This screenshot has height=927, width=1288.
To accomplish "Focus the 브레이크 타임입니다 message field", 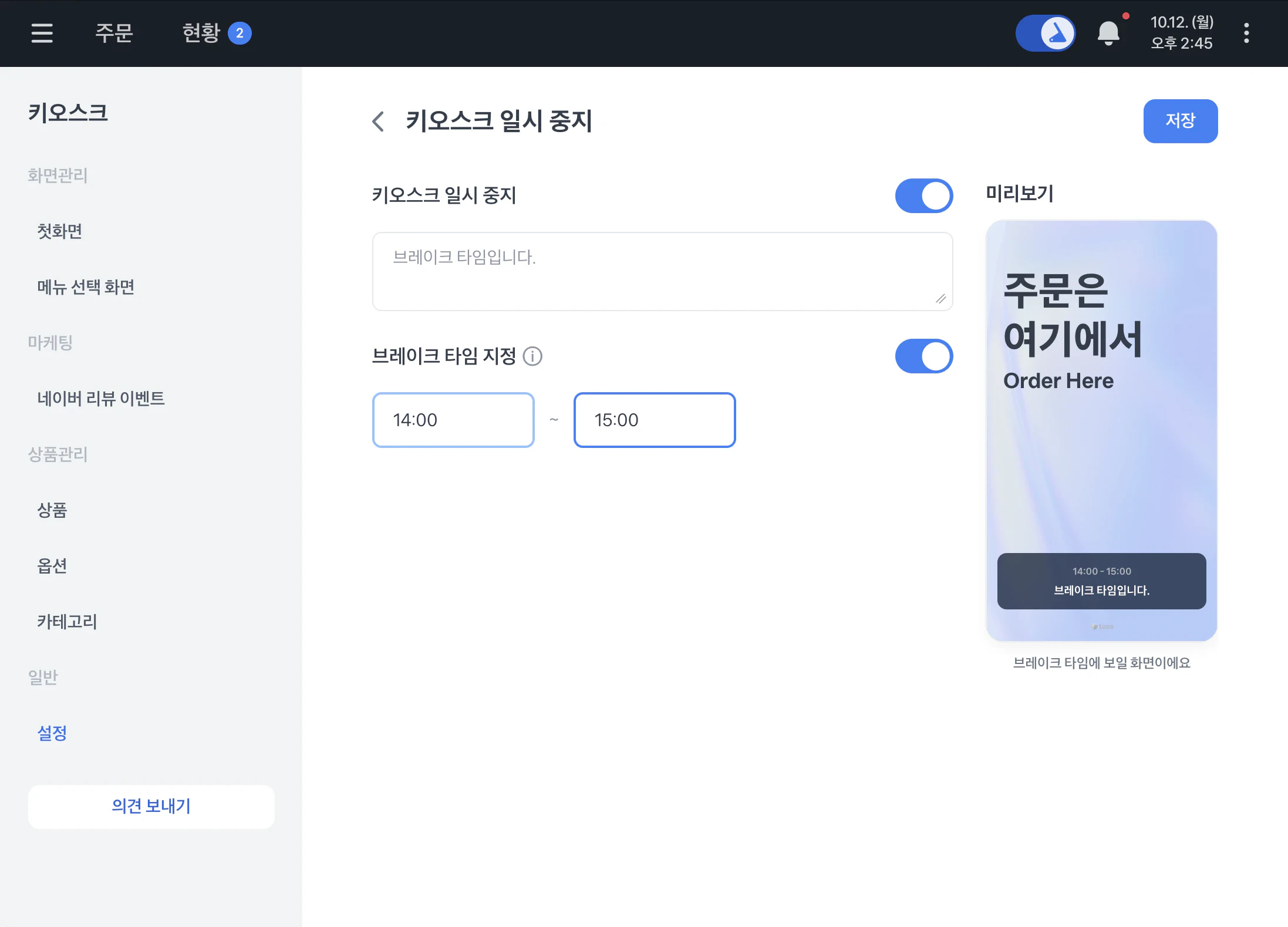I will pos(662,271).
